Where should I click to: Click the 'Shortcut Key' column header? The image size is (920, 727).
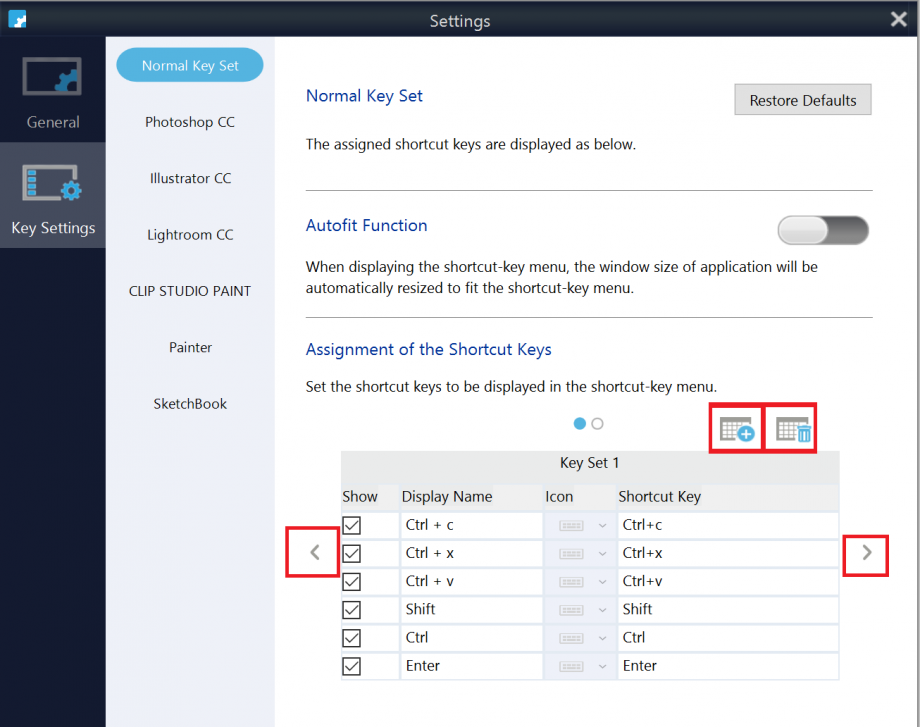click(659, 497)
